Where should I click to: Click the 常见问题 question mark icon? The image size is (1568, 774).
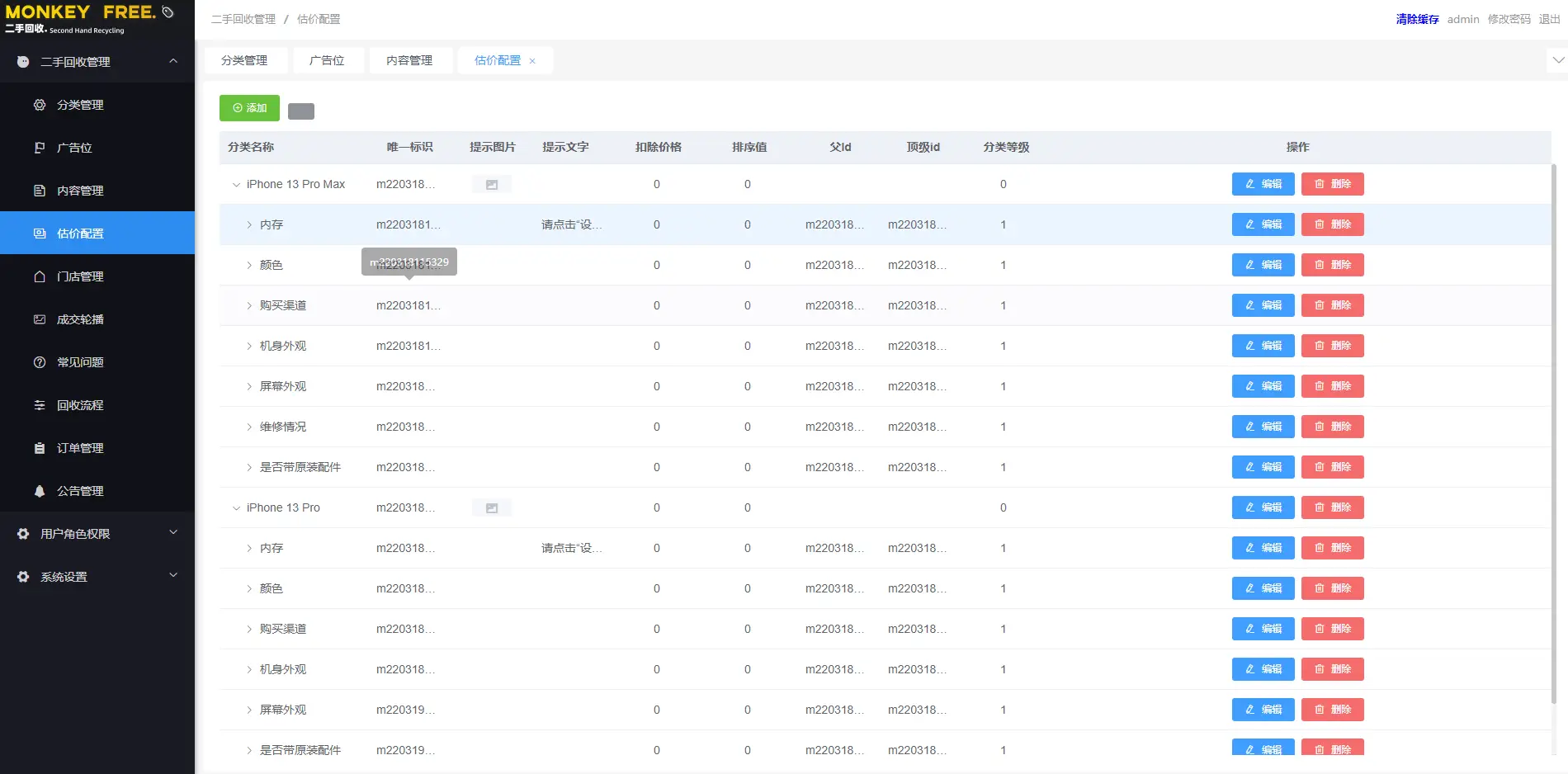(x=40, y=362)
